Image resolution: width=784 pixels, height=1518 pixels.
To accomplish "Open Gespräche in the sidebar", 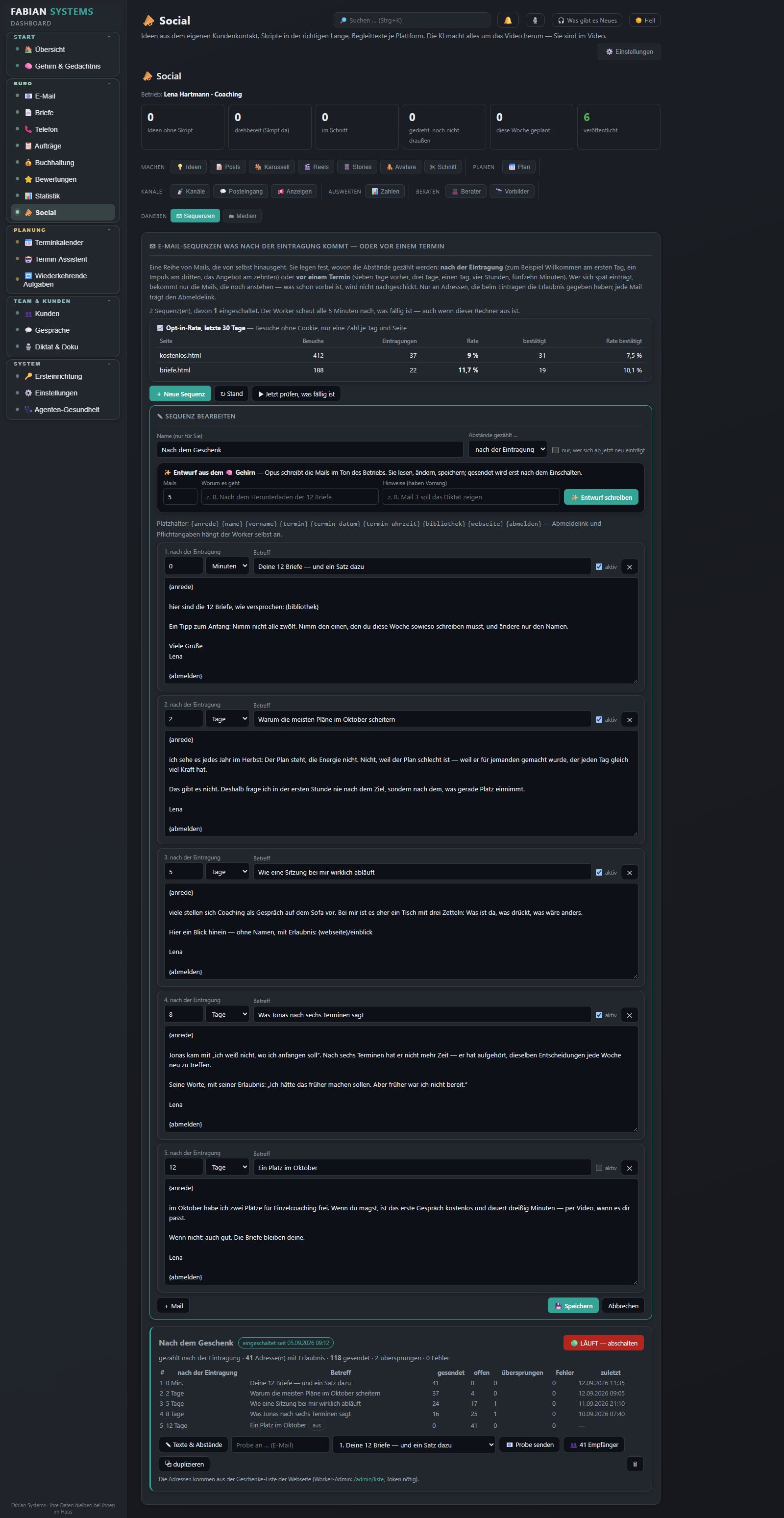I will click(63, 330).
